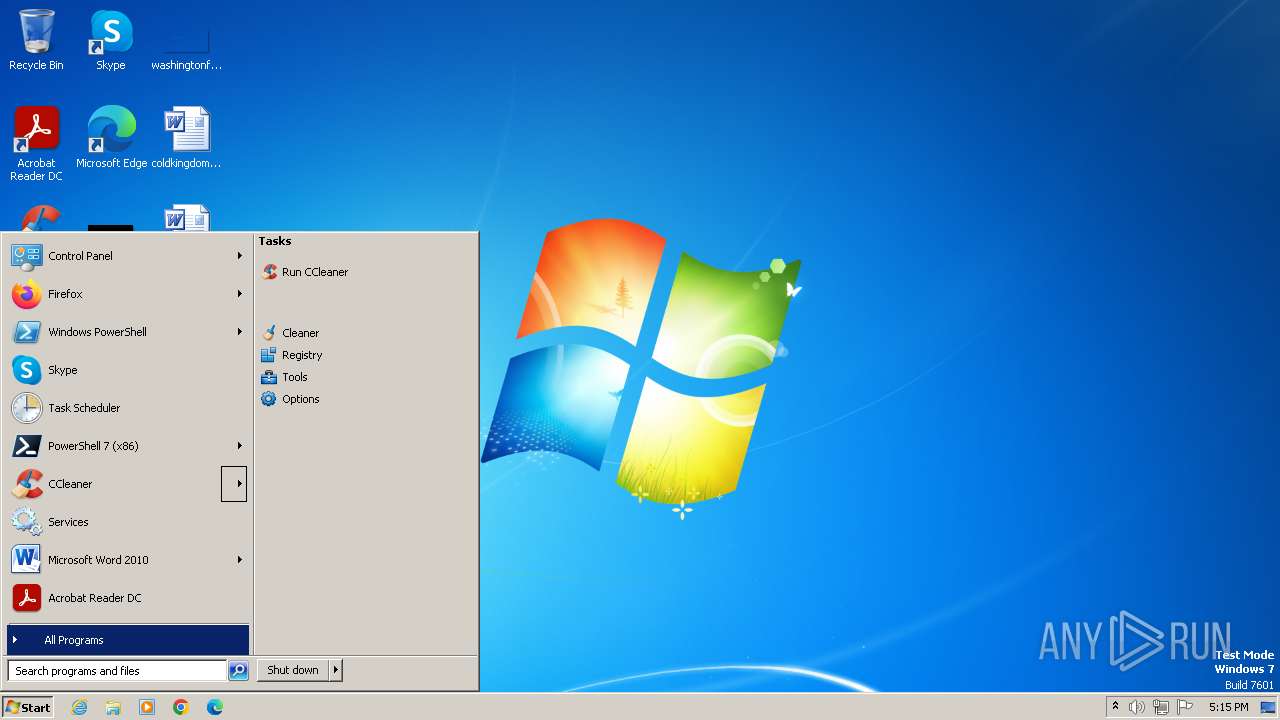Select Control Panel label in Start menu
This screenshot has width=1280, height=720.
(x=80, y=256)
